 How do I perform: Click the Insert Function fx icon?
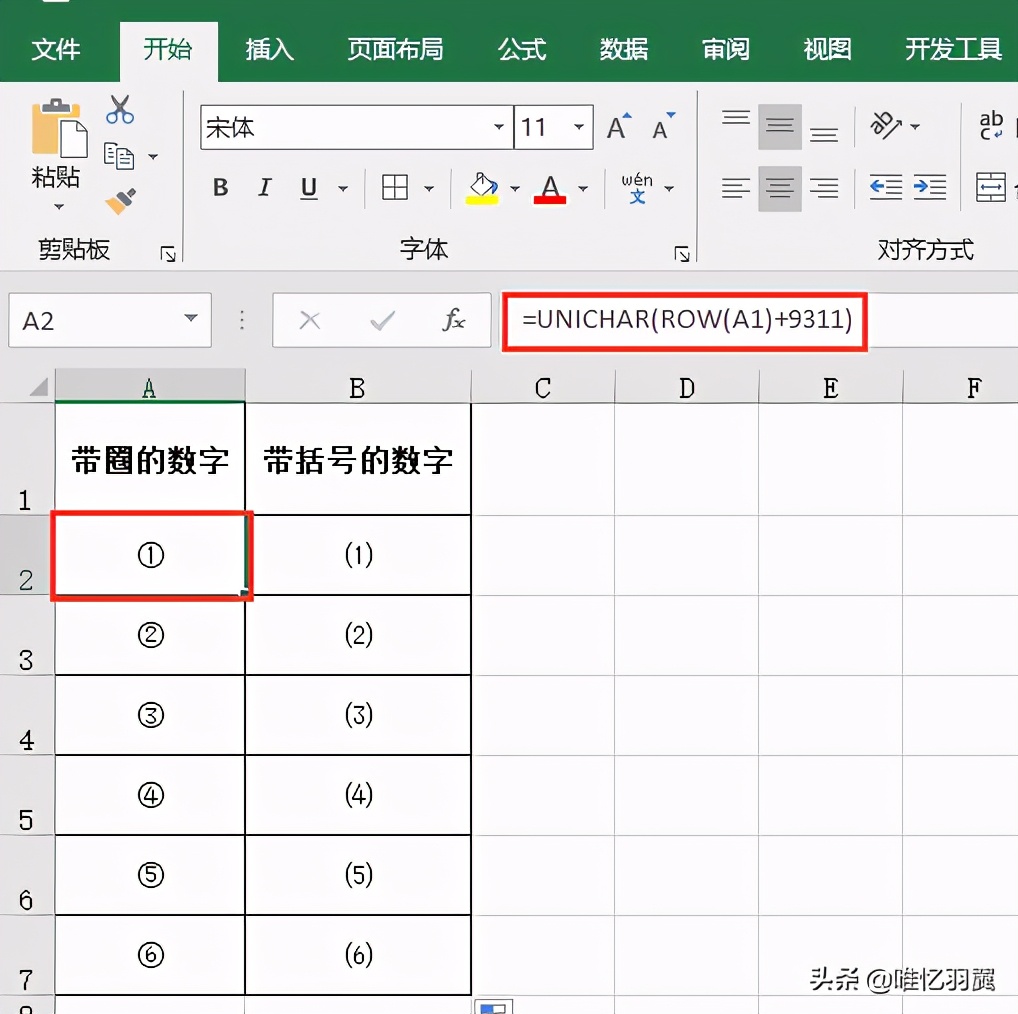pos(454,320)
